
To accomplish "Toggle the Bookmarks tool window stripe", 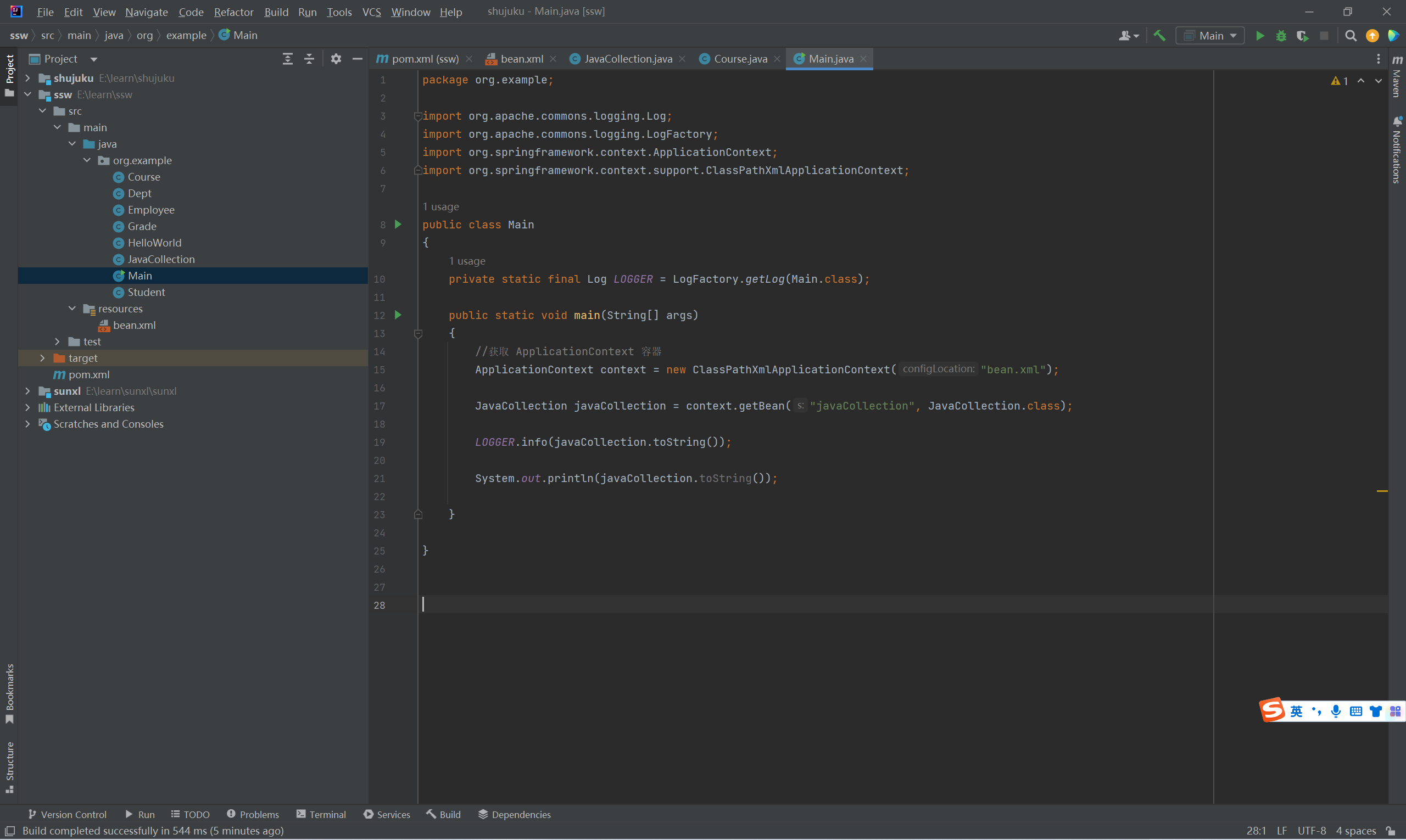I will (10, 693).
